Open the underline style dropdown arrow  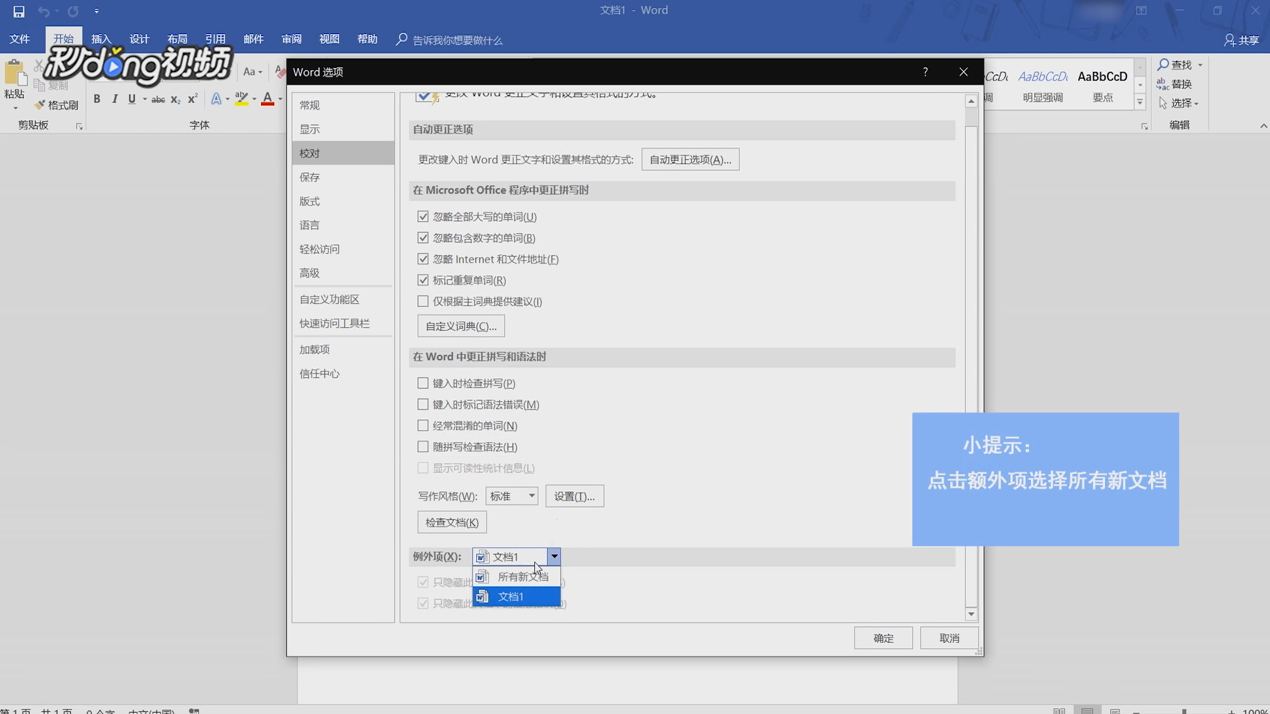(144, 99)
